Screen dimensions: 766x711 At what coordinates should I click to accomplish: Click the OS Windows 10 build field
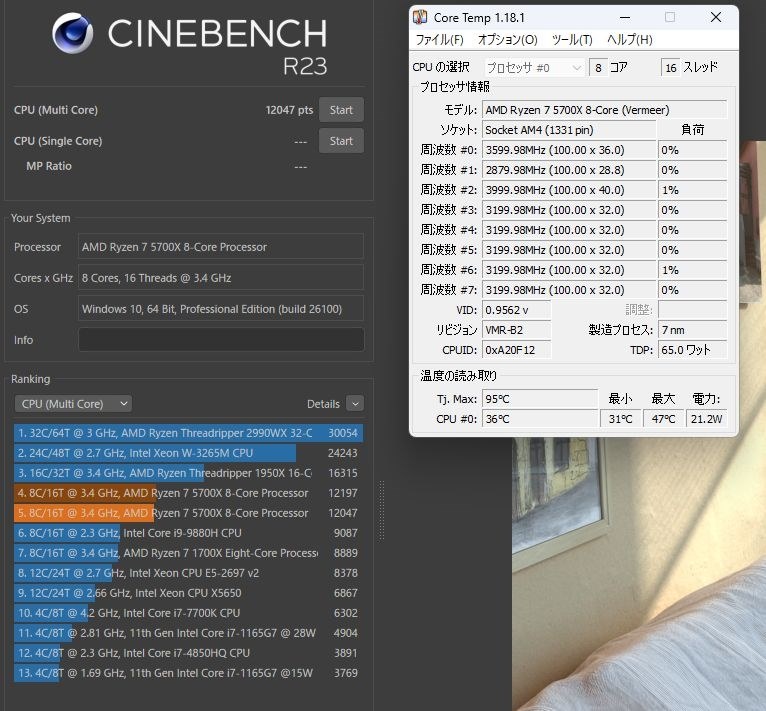tap(221, 308)
